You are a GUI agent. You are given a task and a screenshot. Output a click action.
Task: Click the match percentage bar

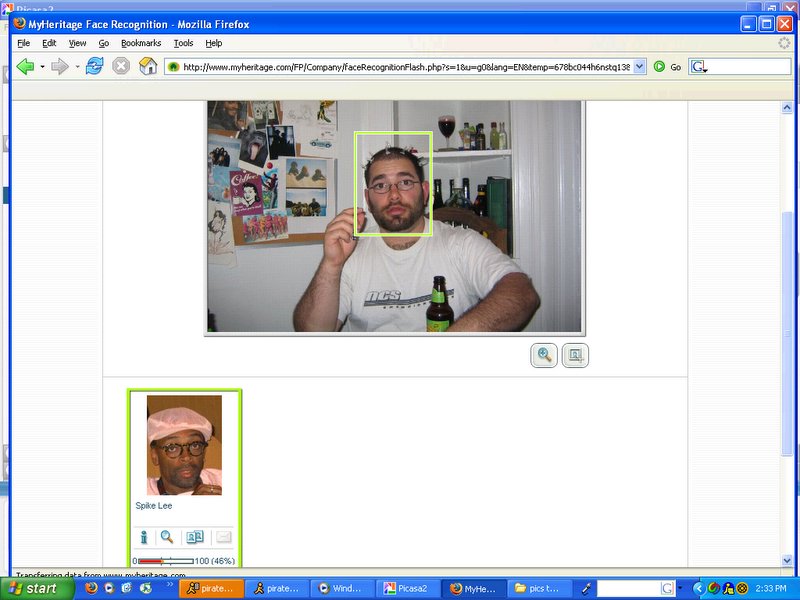(x=166, y=561)
